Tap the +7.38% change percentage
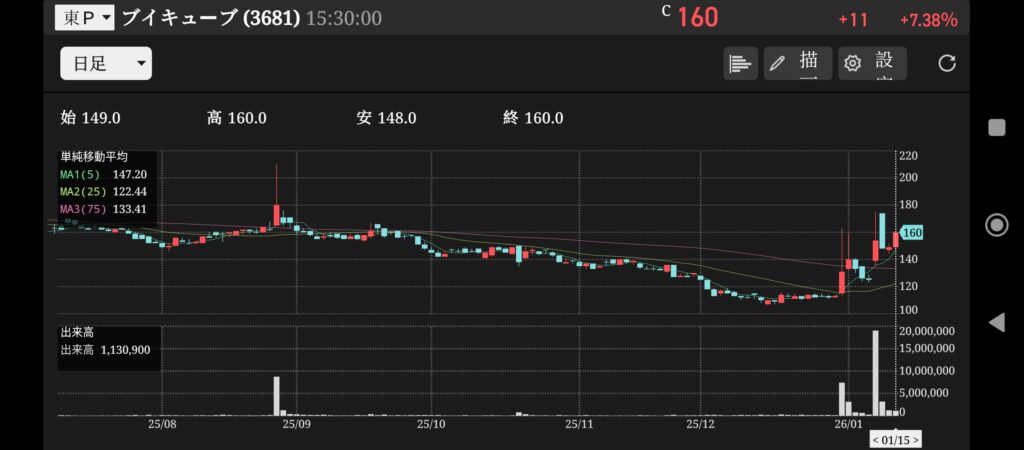 [x=928, y=20]
